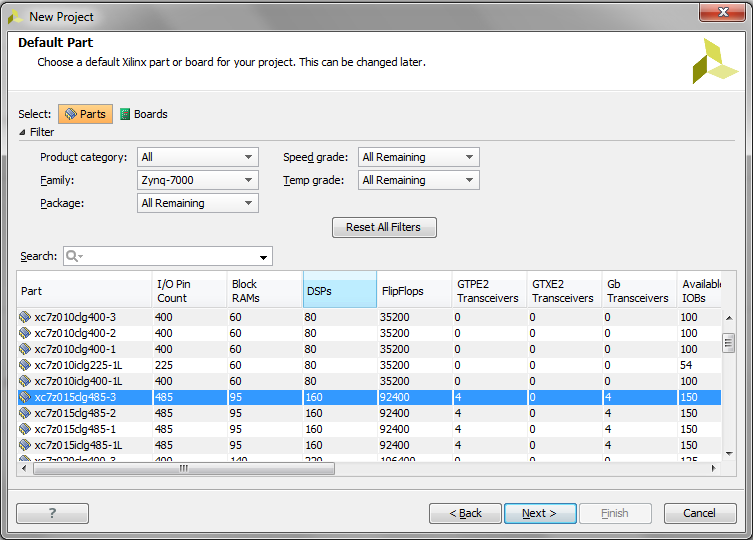Screen dimensions: 753x540
Task: Sort by Gb Transceivers column header
Action: click(x=639, y=291)
